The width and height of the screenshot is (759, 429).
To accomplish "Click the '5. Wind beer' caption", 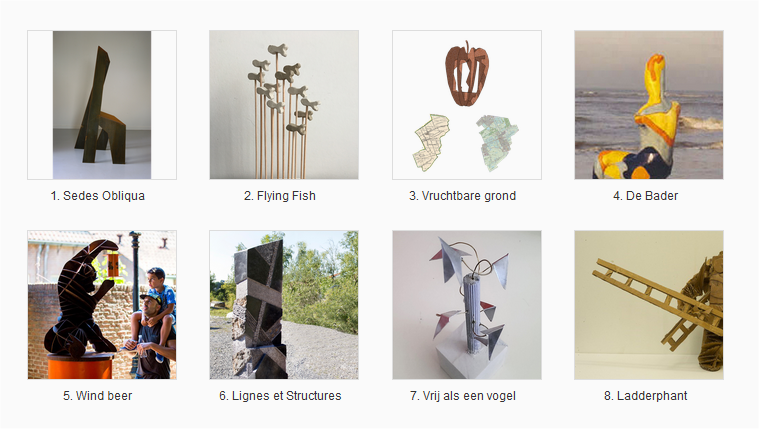I will 98,396.
